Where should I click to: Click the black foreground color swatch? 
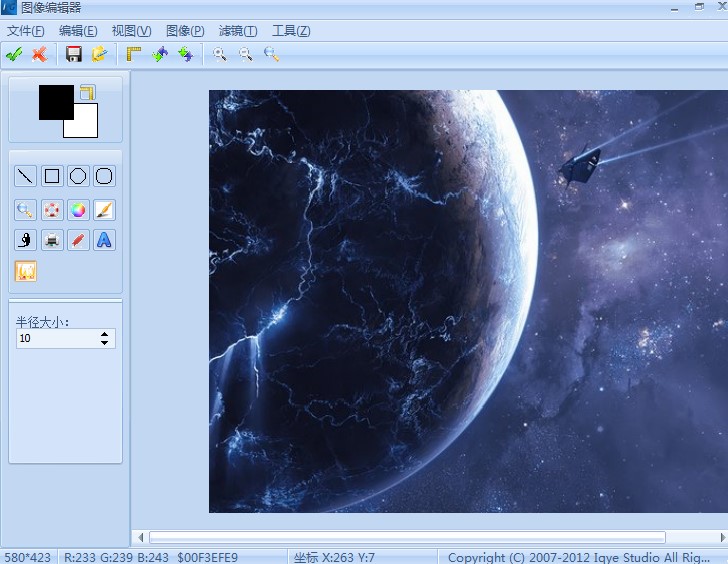tap(55, 102)
